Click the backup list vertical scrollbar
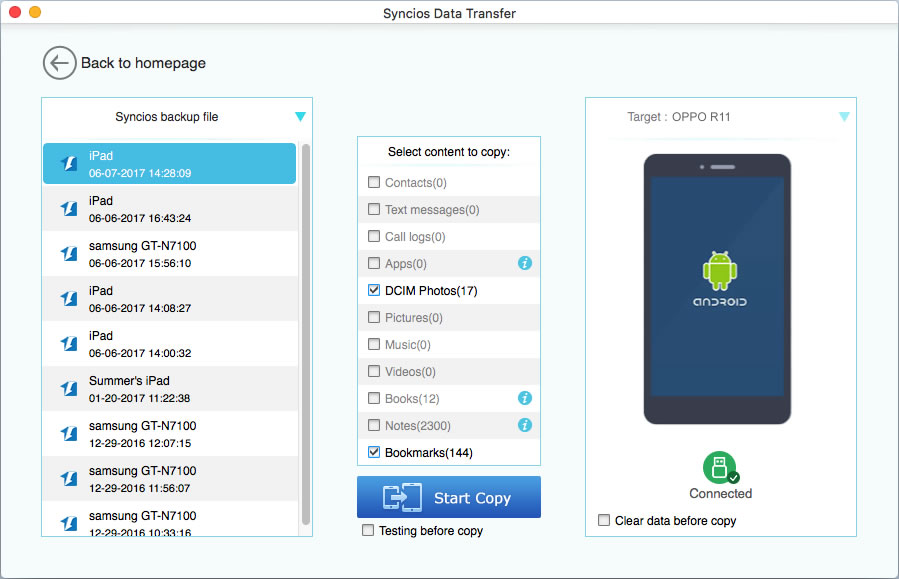The image size is (899, 579). (306, 334)
